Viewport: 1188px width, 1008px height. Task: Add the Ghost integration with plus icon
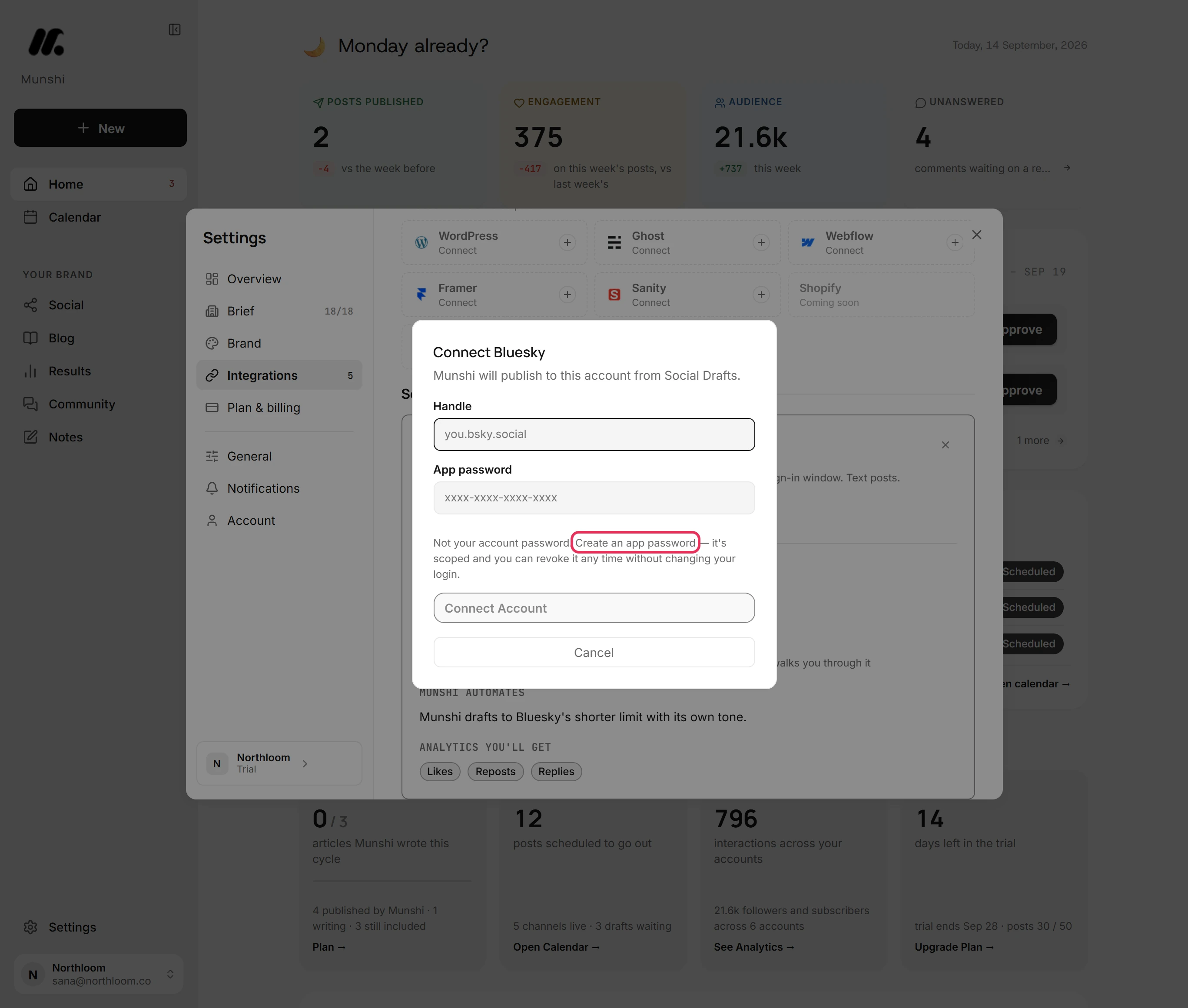(761, 243)
